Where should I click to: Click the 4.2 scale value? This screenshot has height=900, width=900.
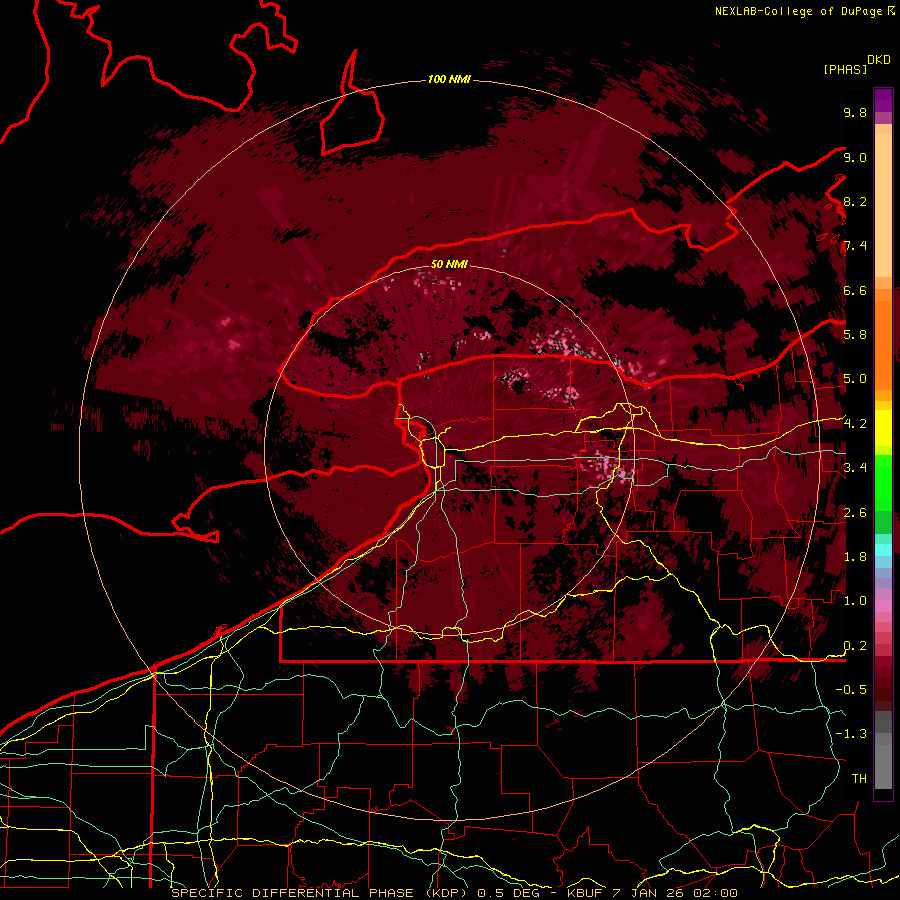[855, 424]
